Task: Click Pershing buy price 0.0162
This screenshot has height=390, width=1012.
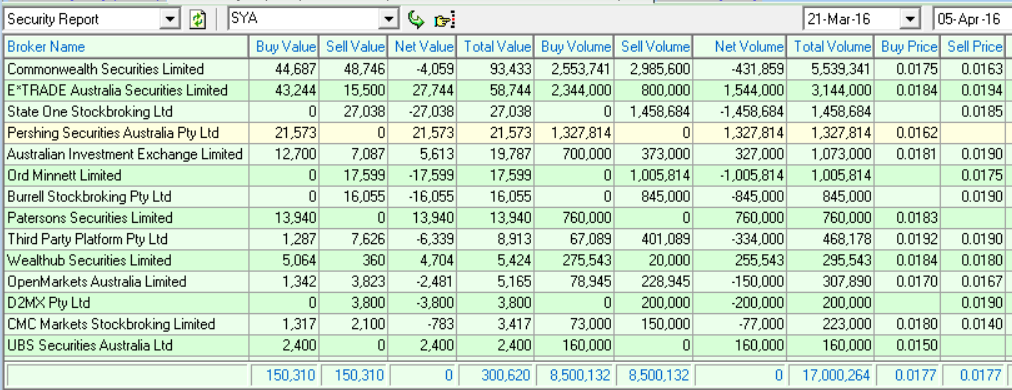Action: coord(917,133)
